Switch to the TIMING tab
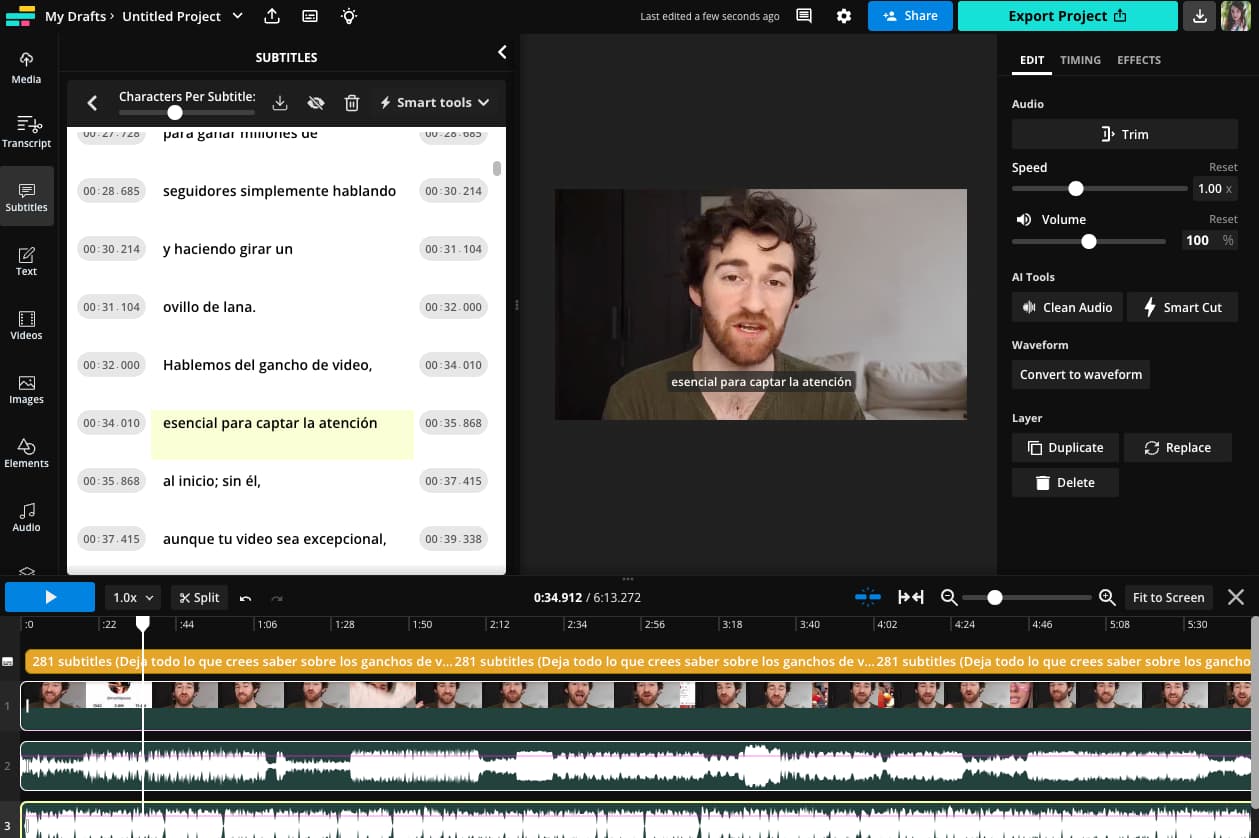This screenshot has width=1259, height=838. tap(1080, 60)
